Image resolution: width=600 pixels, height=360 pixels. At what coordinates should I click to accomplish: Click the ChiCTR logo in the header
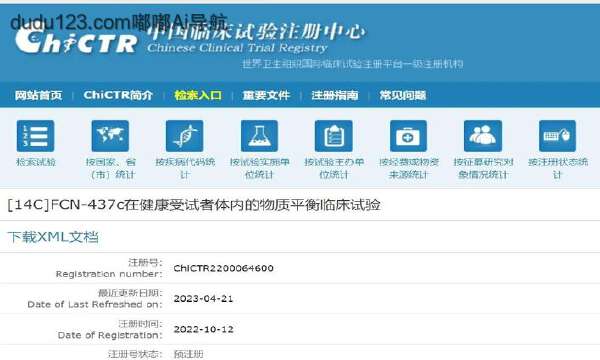point(76,42)
